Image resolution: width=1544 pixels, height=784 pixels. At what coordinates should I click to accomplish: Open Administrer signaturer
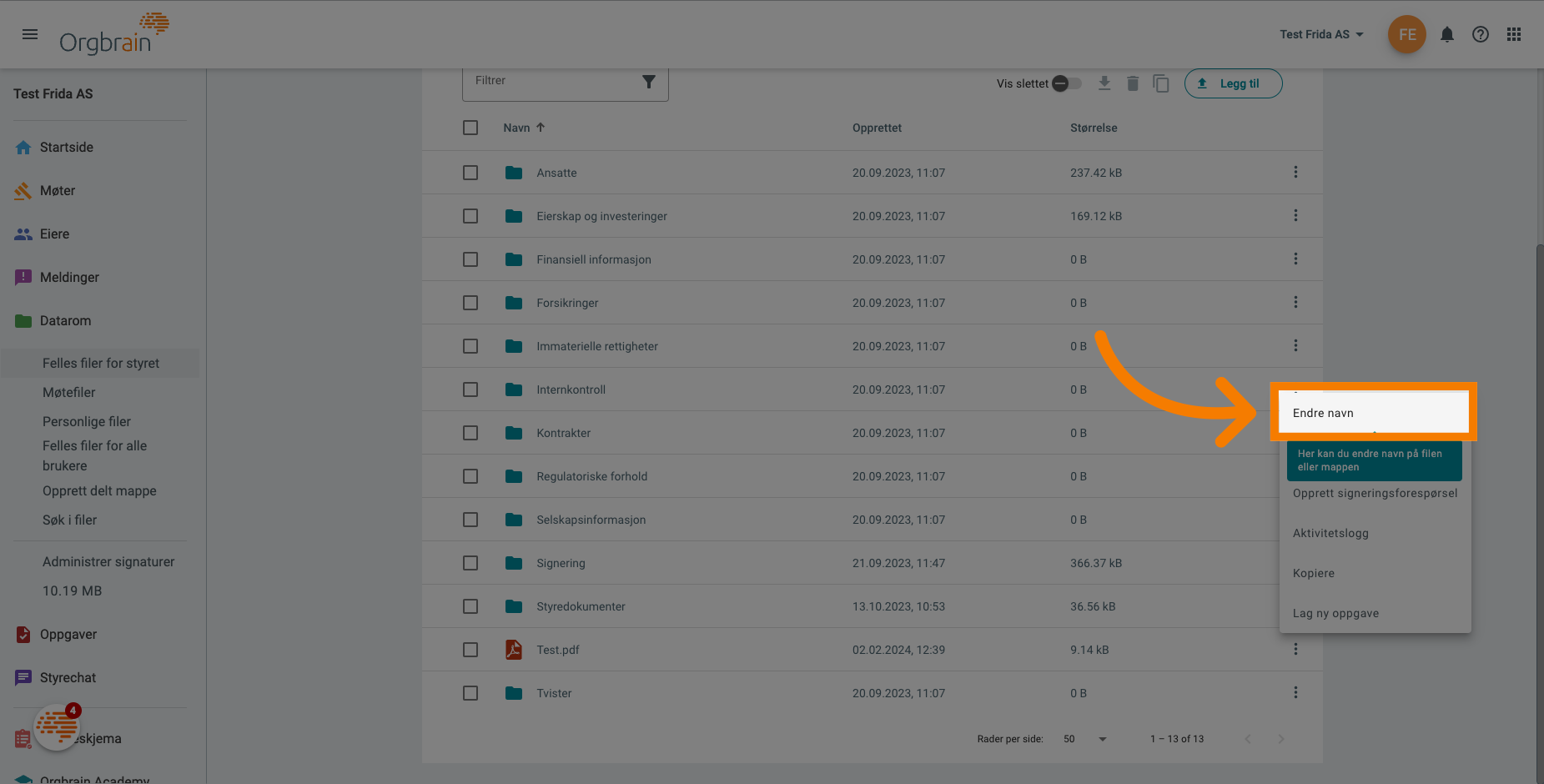[108, 561]
